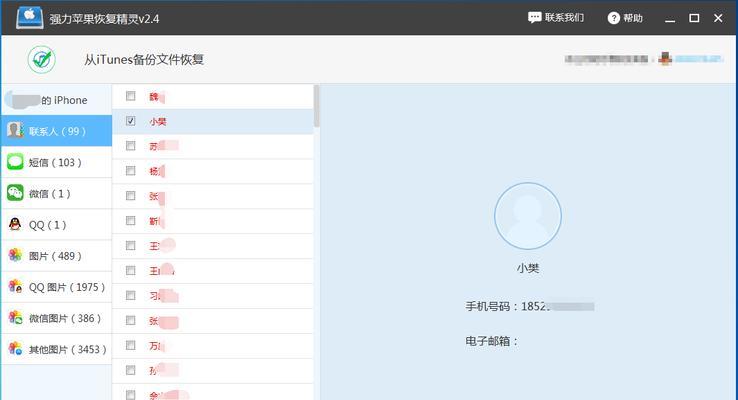Open the 联系我们 chat icon
Screen dimensions: 738x400
click(x=534, y=18)
